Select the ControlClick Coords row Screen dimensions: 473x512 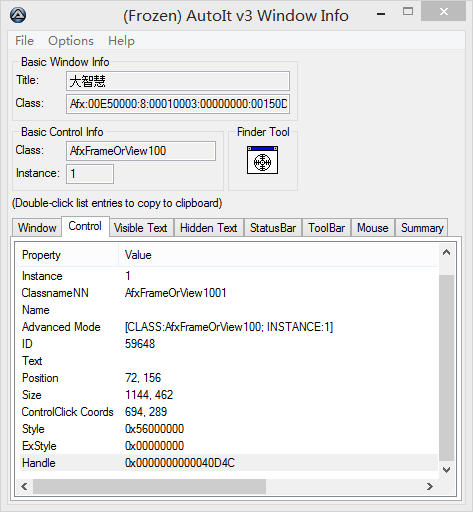(228, 412)
